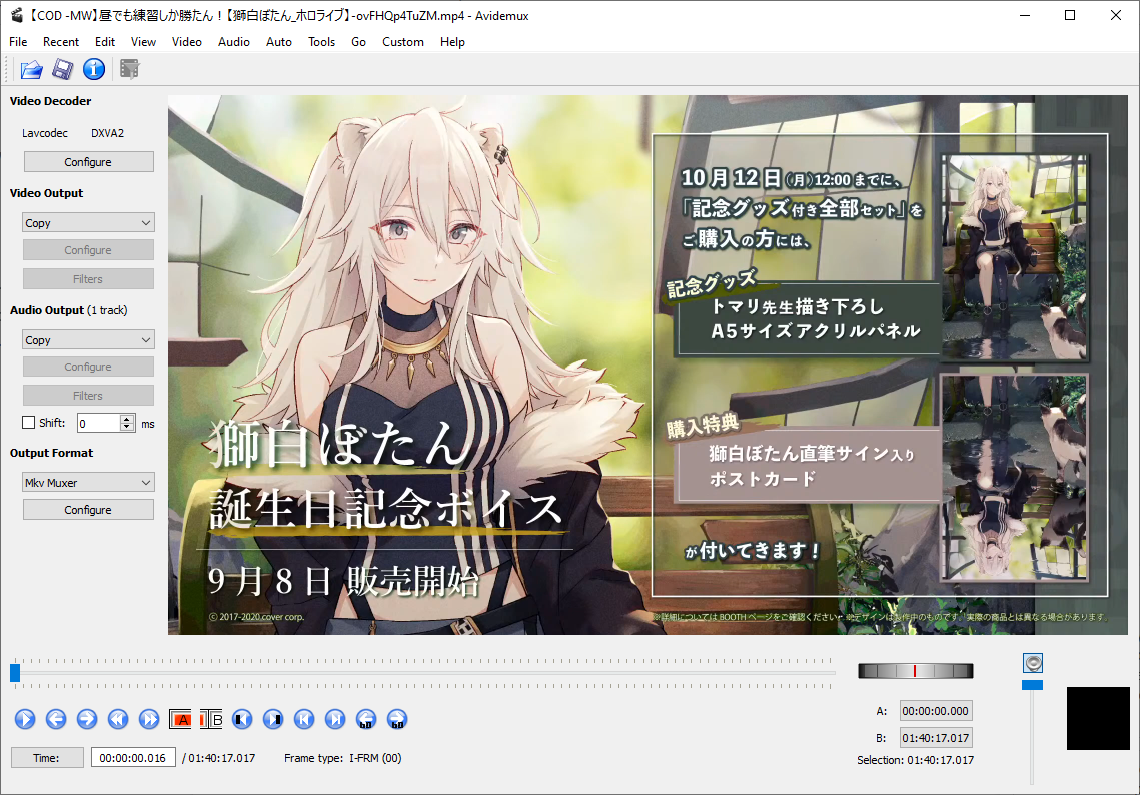Viewport: 1140px width, 795px height.
Task: Open the film strip calculator toolbar icon
Action: (129, 70)
